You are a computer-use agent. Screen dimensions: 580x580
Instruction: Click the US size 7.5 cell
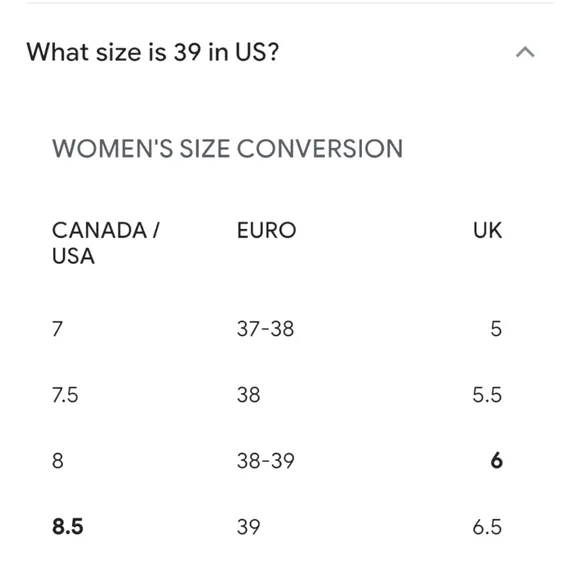(x=65, y=395)
